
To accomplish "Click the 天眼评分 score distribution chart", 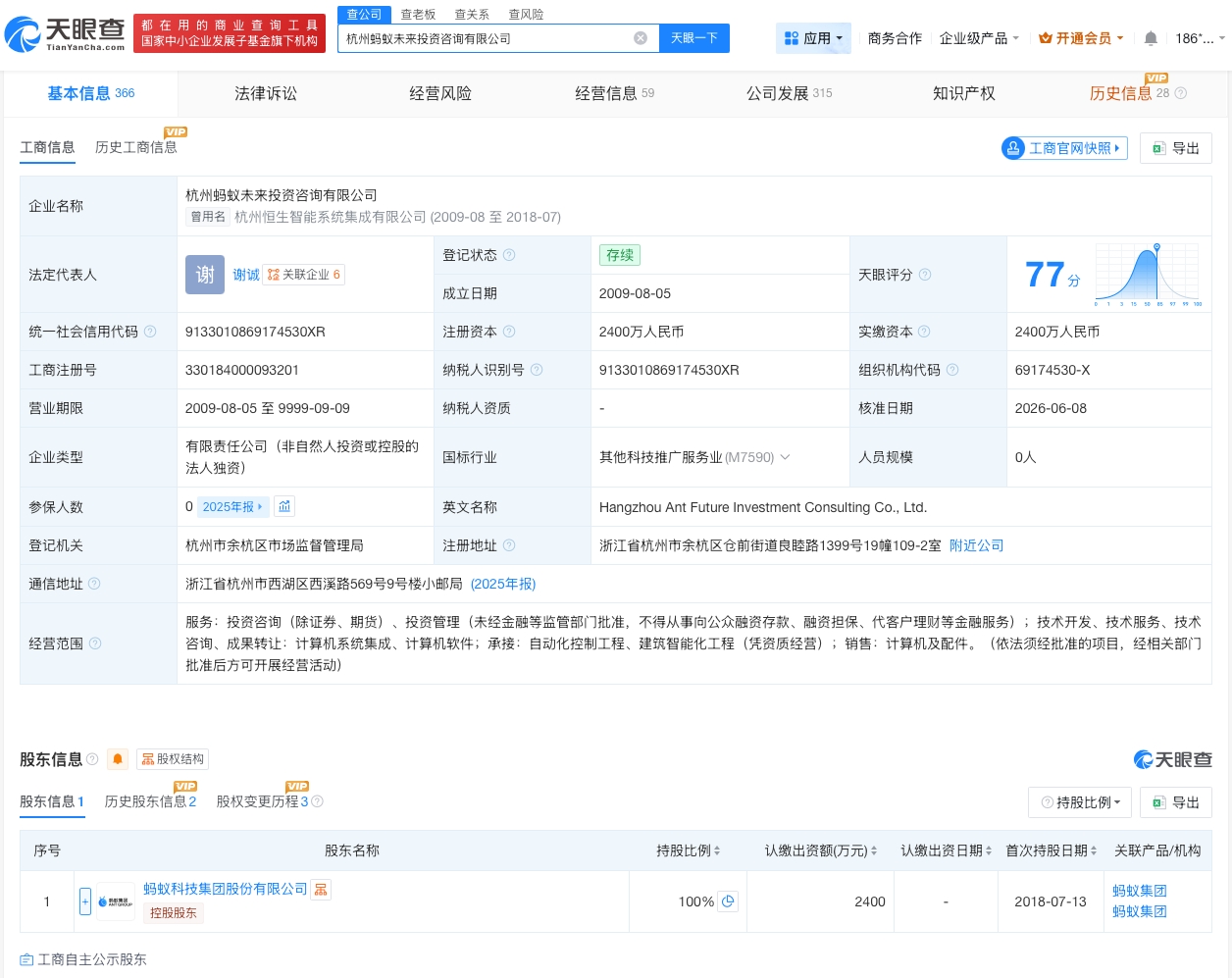I will click(x=1149, y=275).
